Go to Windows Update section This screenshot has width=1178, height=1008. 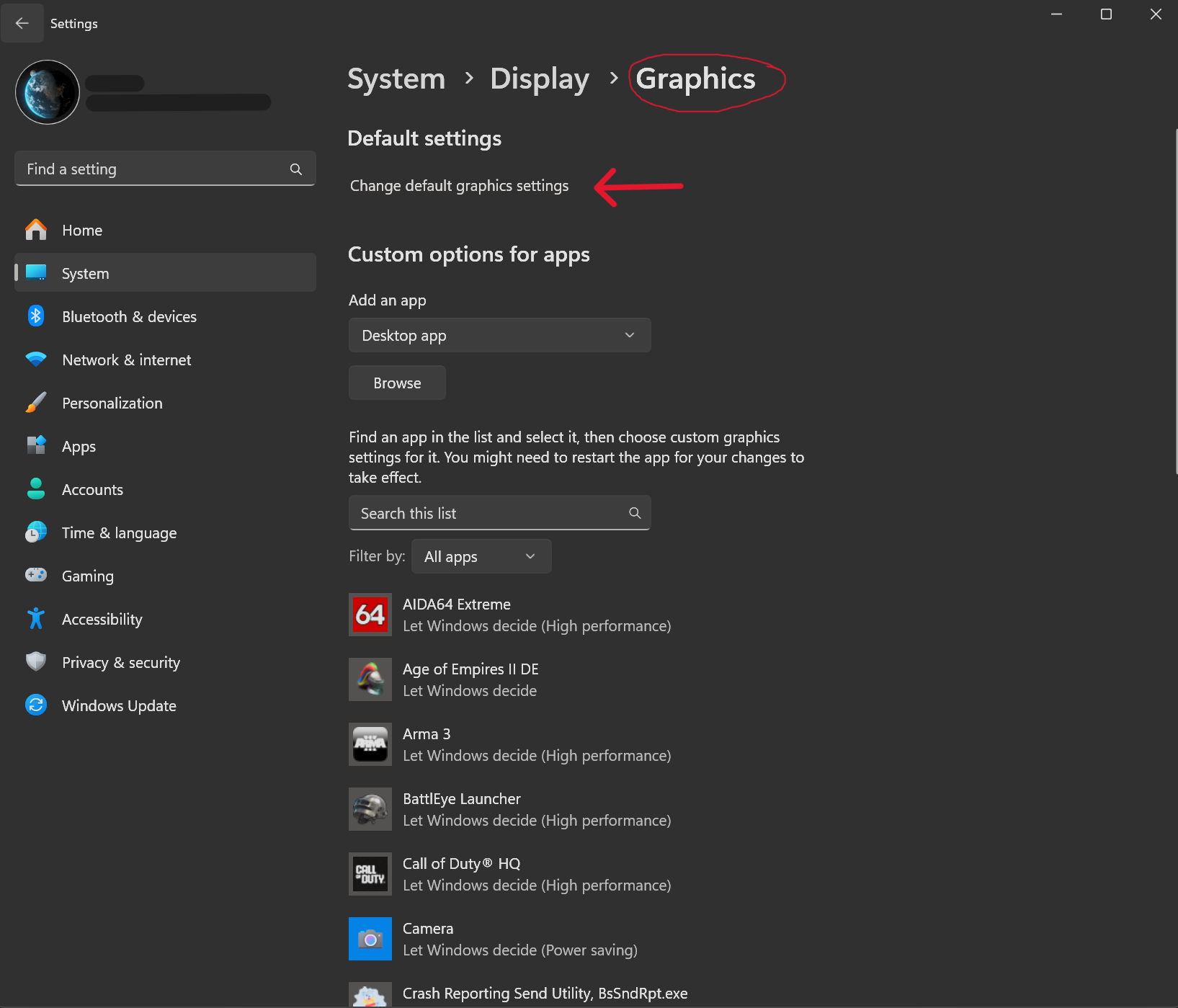pyautogui.click(x=119, y=706)
